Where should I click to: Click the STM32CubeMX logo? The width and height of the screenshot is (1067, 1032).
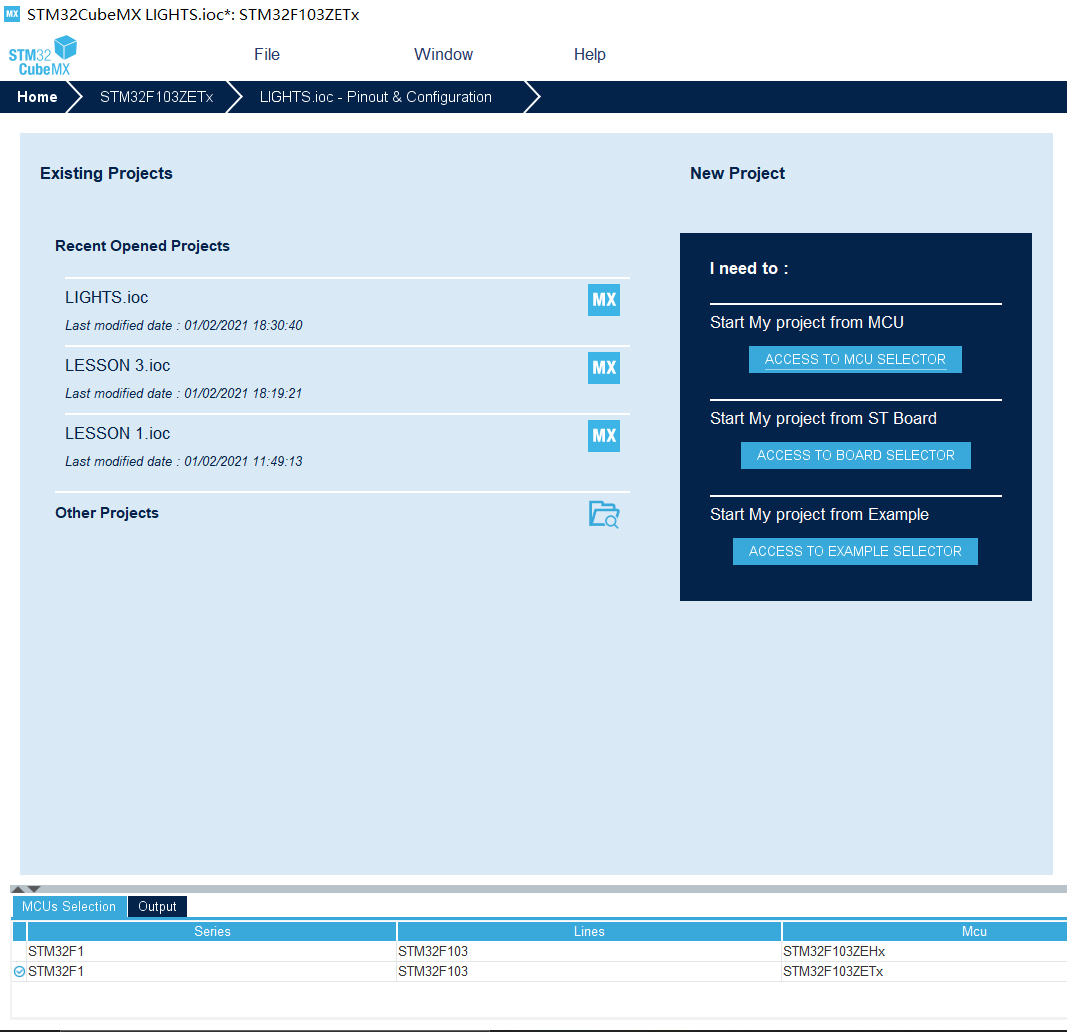(42, 56)
